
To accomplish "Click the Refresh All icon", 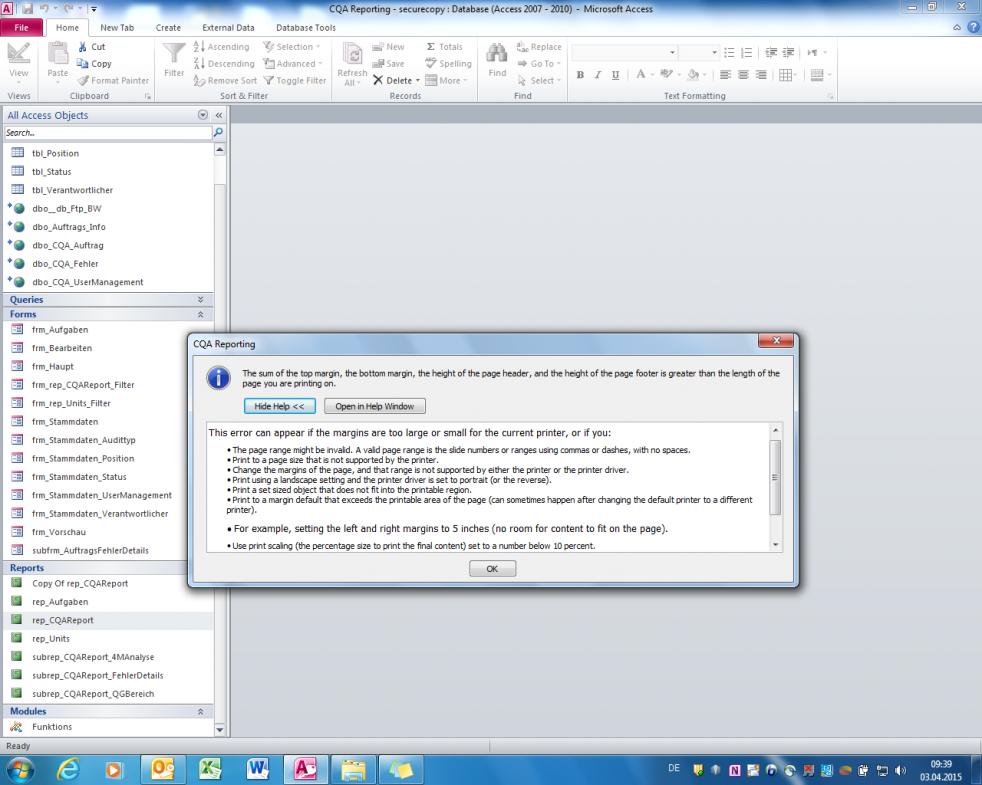I will pyautogui.click(x=352, y=55).
